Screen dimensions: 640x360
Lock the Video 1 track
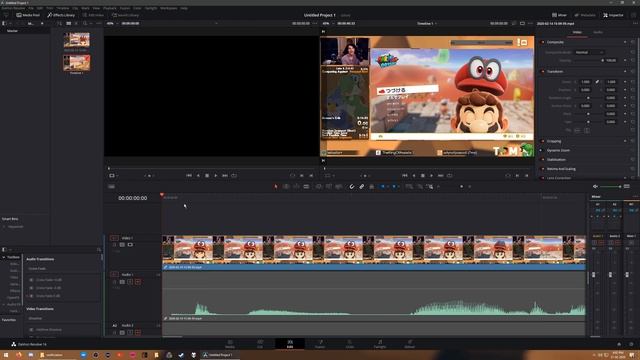tap(114, 245)
